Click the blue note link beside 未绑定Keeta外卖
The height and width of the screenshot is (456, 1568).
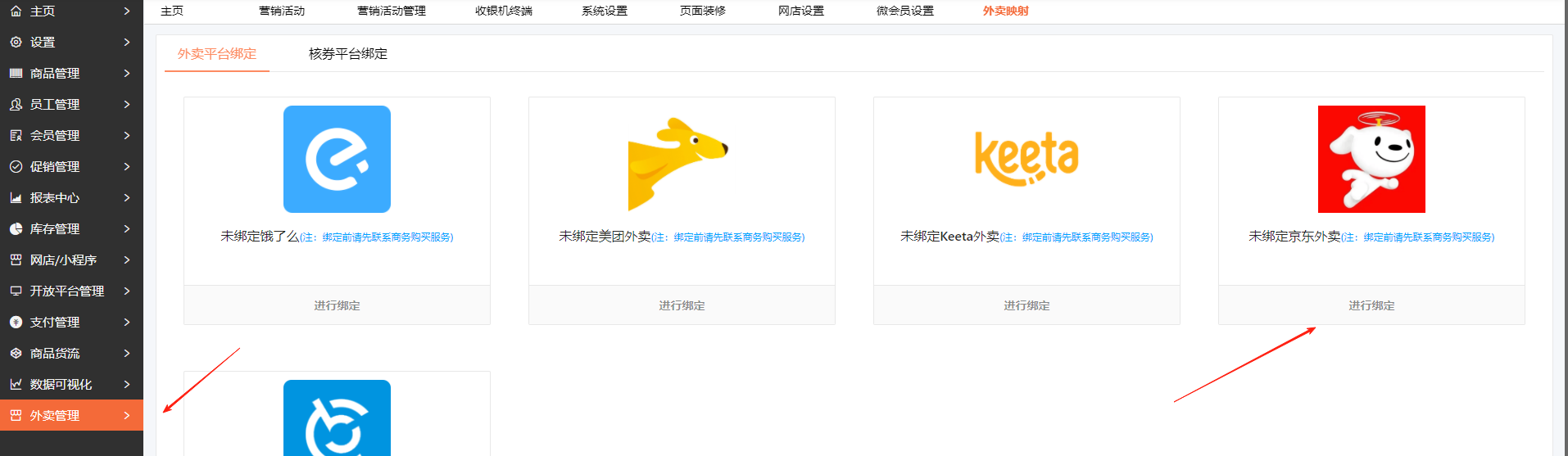tap(1076, 237)
